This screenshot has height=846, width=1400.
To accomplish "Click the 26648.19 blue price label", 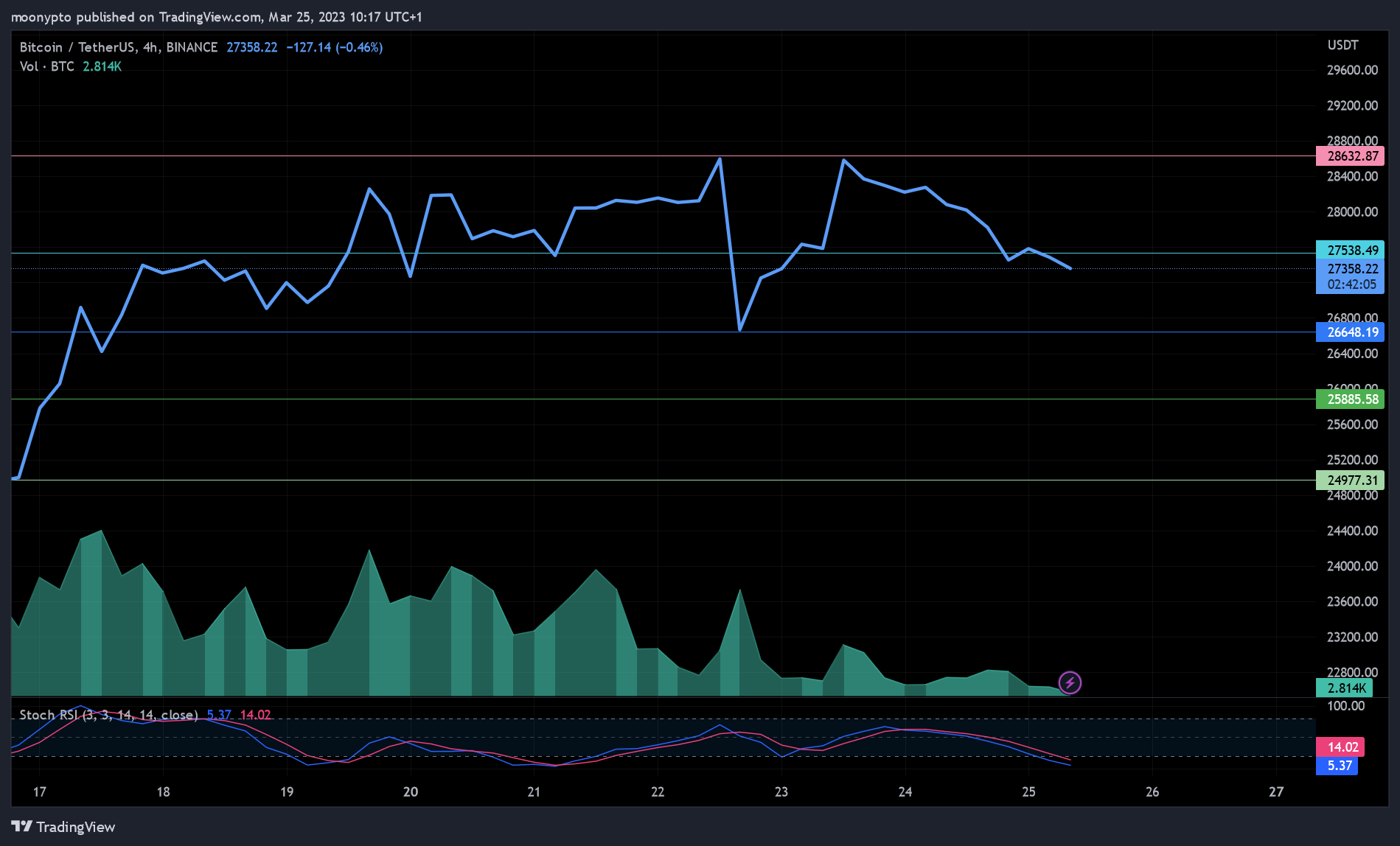I will (x=1351, y=332).
